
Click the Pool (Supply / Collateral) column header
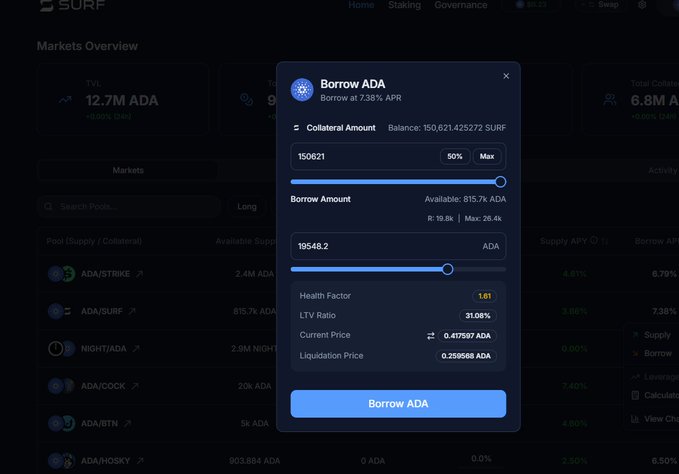[94, 241]
